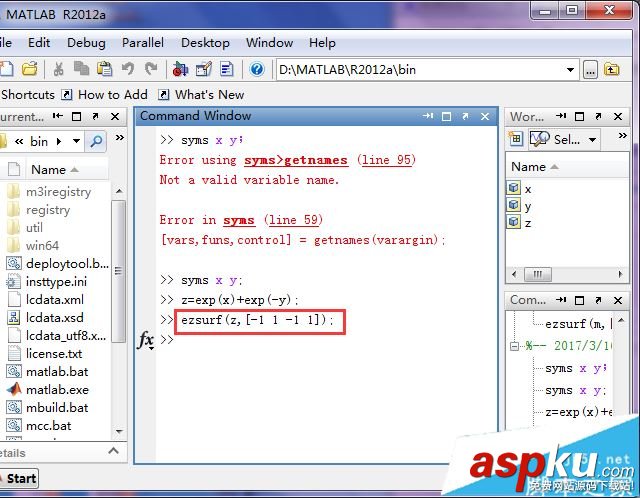Viewport: 640px width, 498px height.
Task: Click the plot selection icon in Workspace
Action: point(540,139)
